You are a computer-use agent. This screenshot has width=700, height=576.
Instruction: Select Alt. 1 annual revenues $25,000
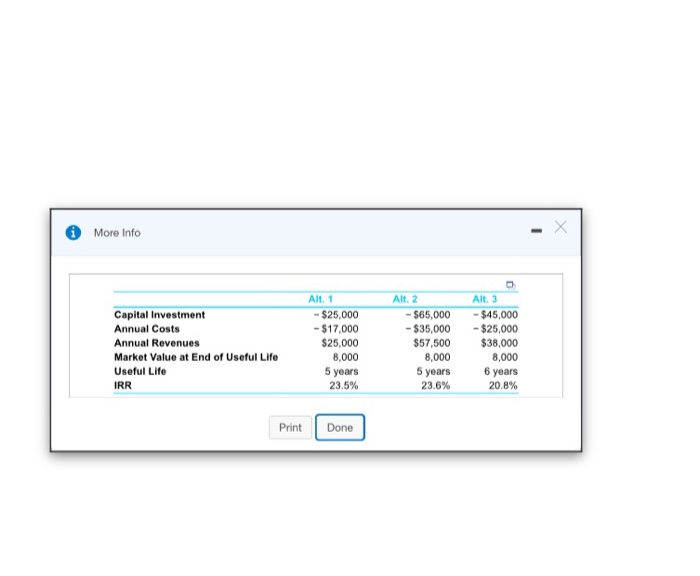(x=340, y=343)
